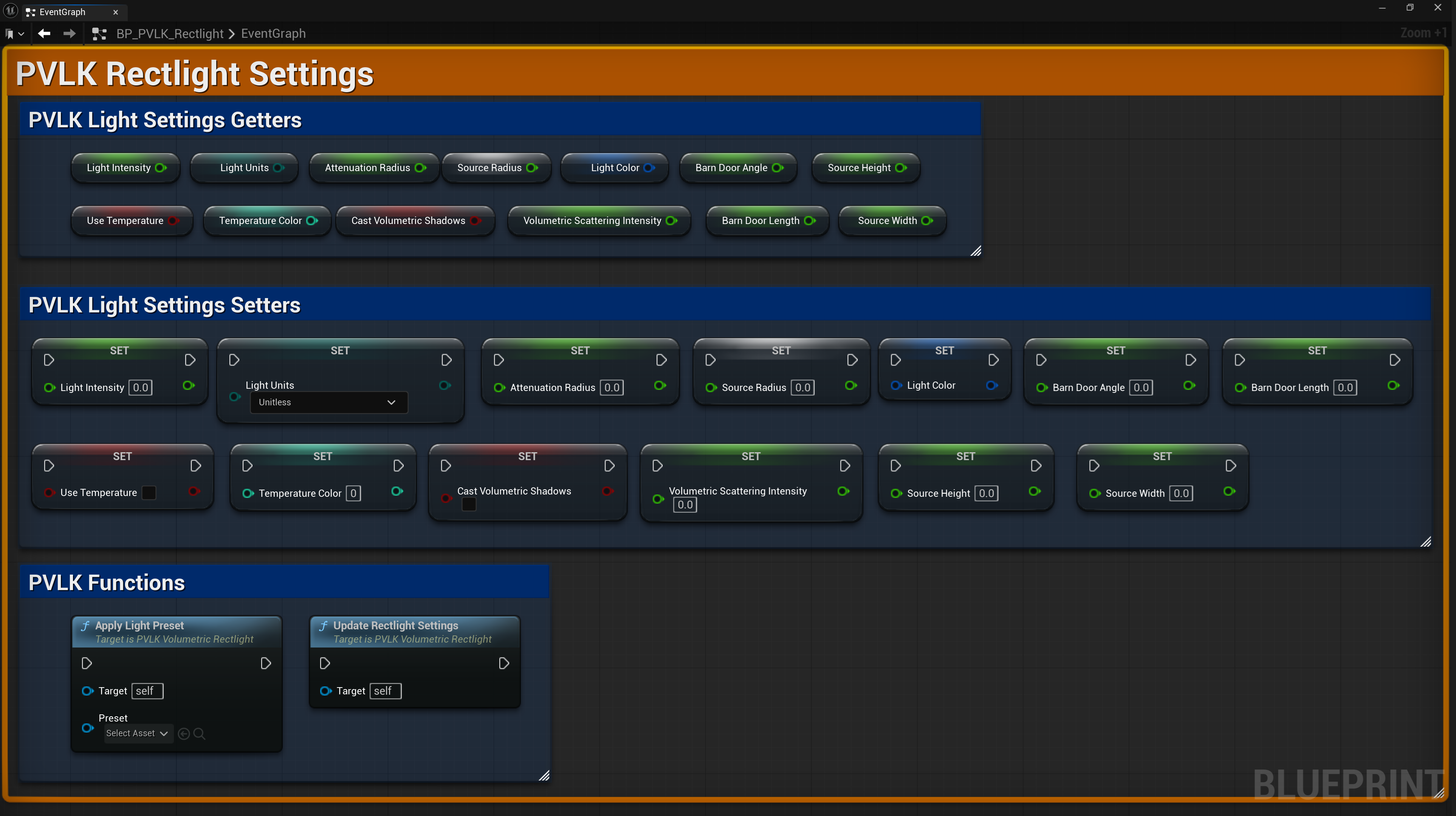1456x816 pixels.
Task: Restore down the editor window
Action: (x=1410, y=8)
